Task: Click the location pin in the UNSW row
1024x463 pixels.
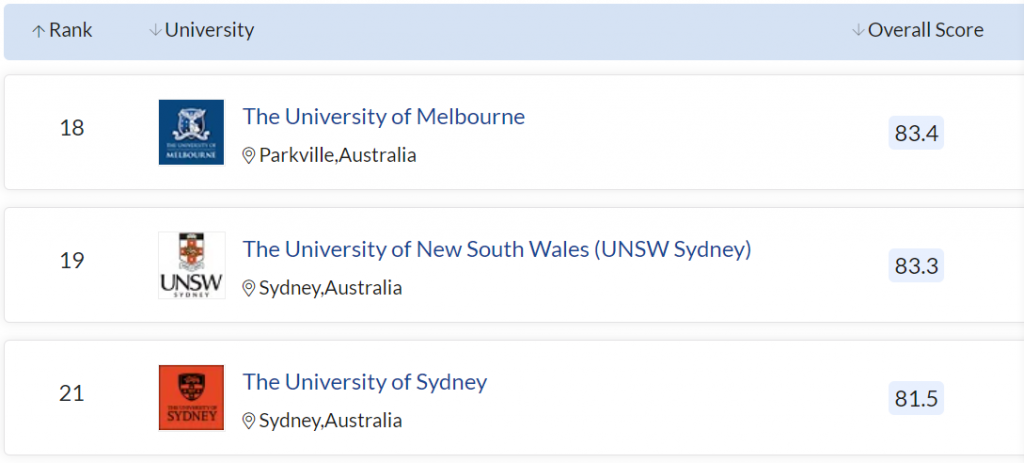Action: [249, 289]
